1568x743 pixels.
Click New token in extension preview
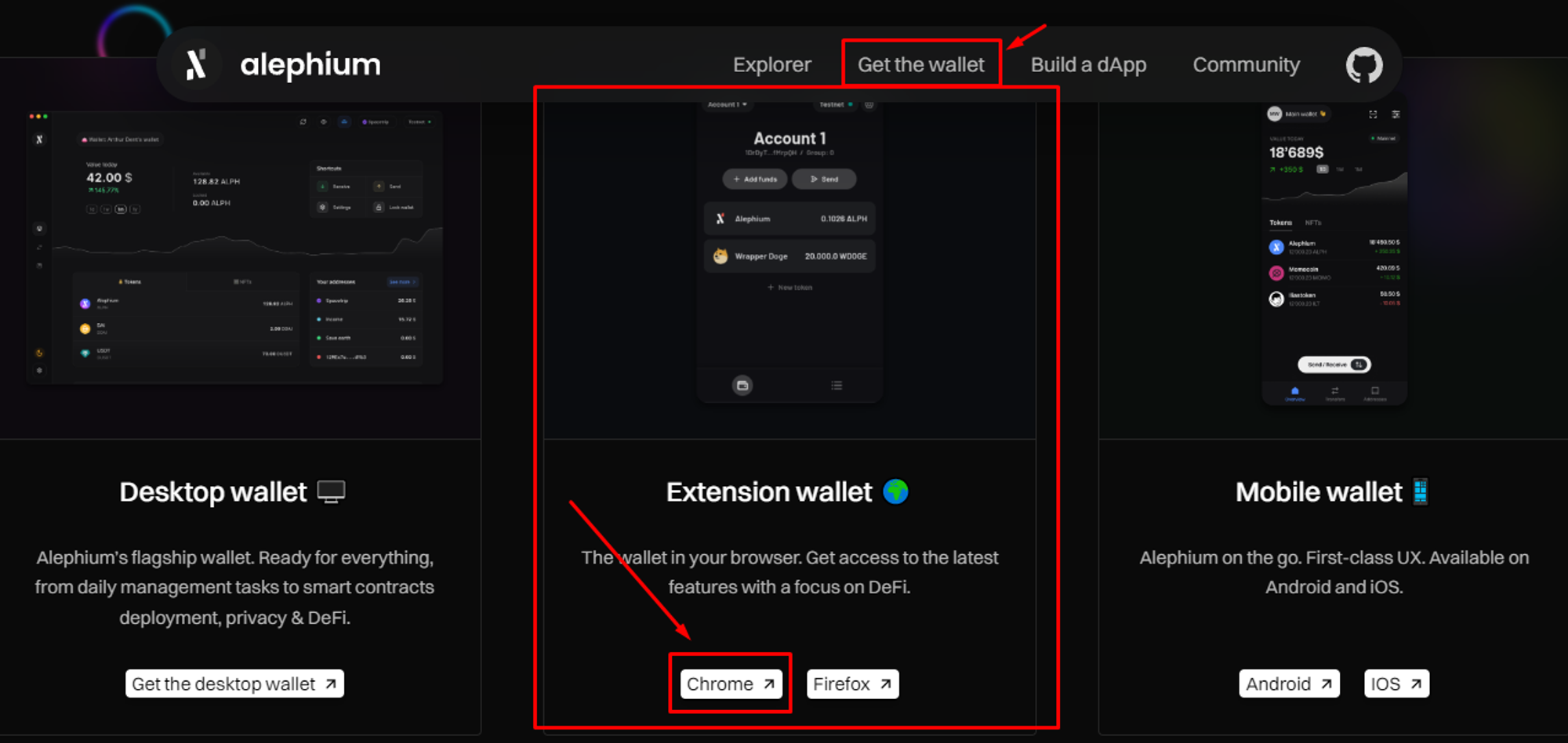point(789,288)
